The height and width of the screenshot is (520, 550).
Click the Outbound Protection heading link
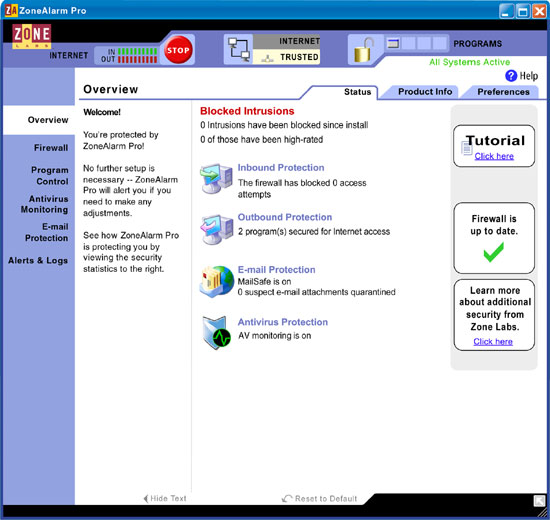[x=284, y=217]
